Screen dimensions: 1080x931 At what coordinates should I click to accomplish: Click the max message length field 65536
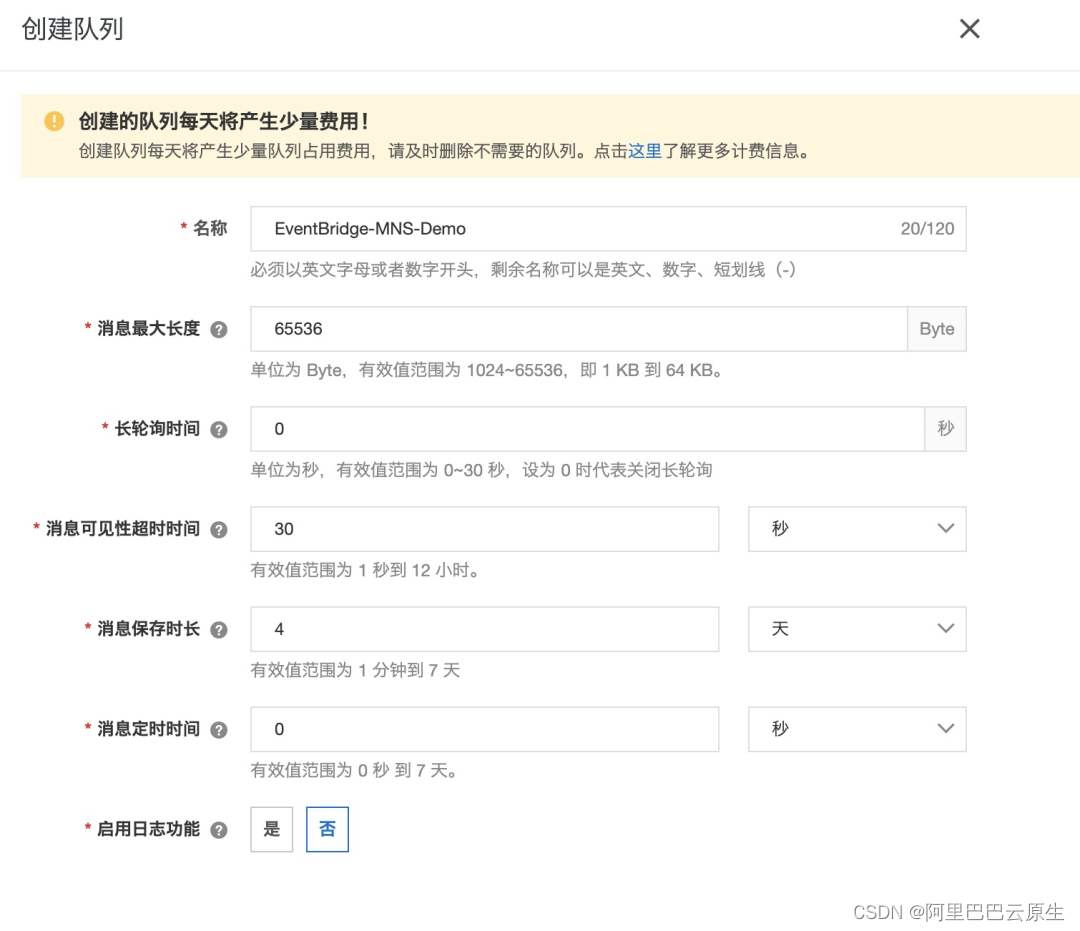click(x=579, y=329)
